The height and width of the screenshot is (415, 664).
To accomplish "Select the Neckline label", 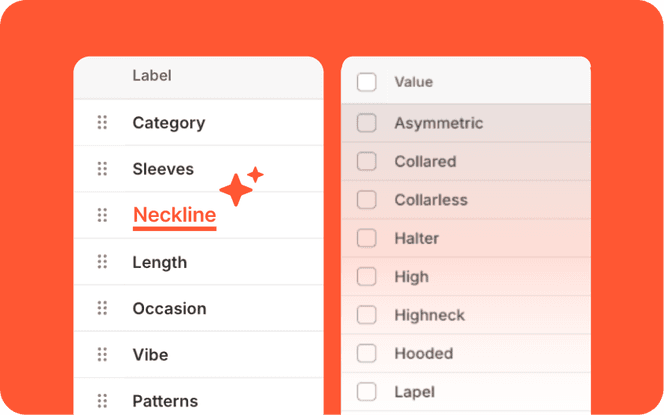I will (174, 215).
